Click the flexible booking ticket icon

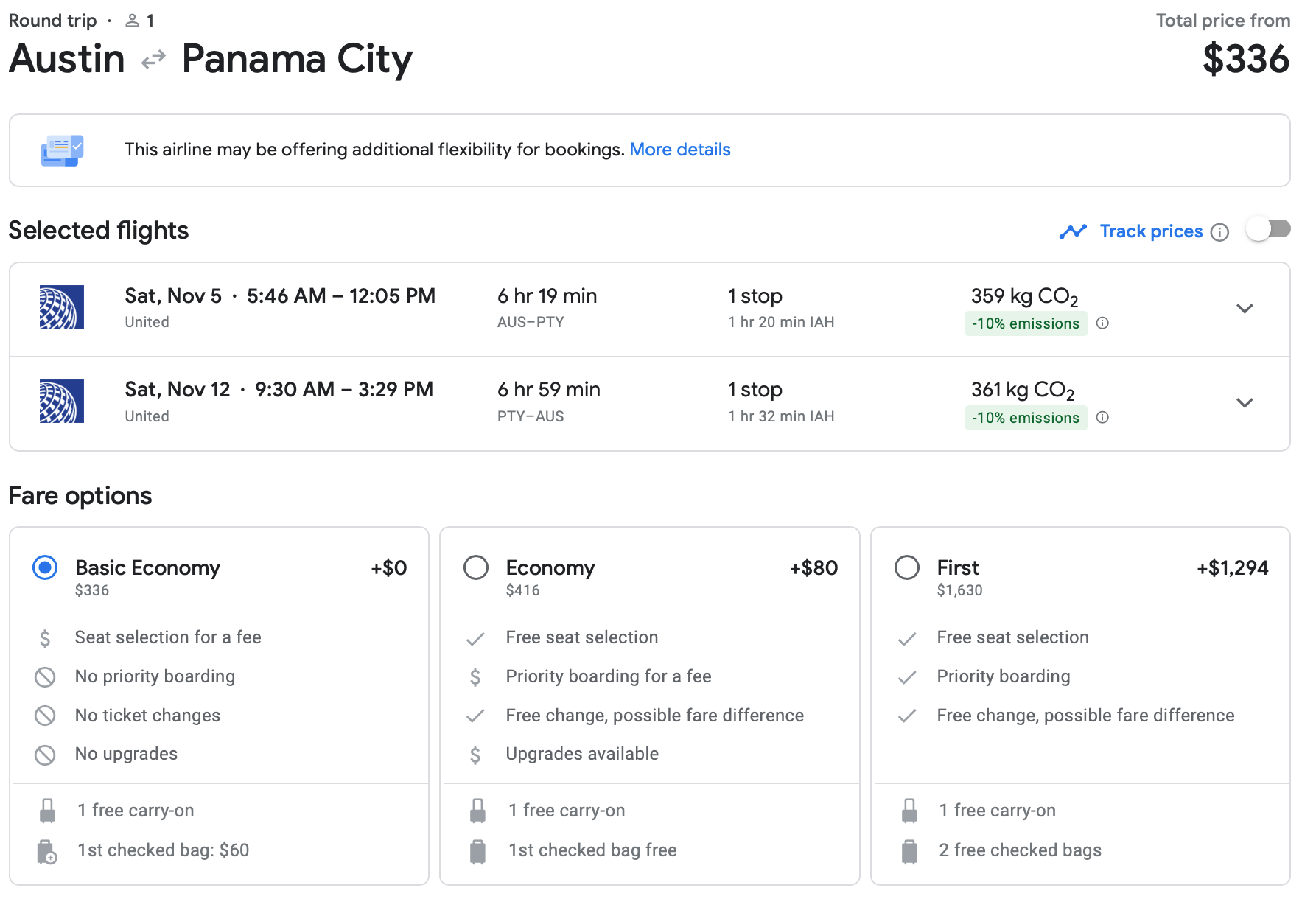62,150
